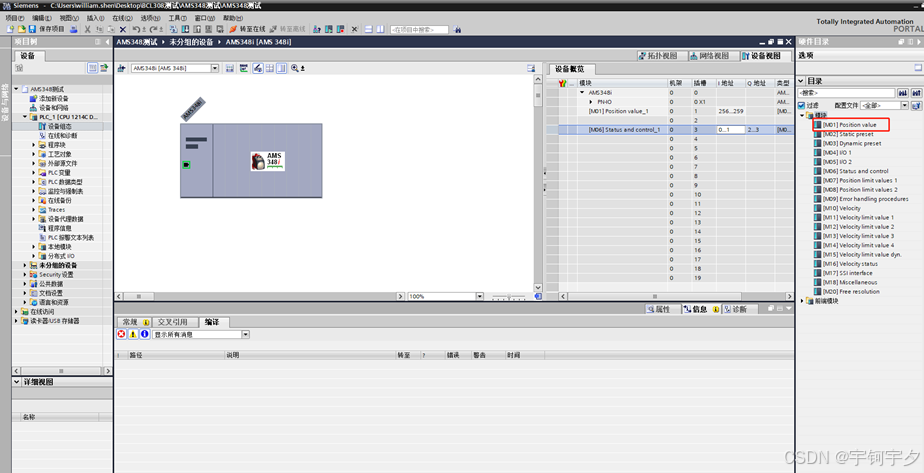Click the split editor horizontally icon
This screenshot has height=473, width=924.
pos(369,29)
